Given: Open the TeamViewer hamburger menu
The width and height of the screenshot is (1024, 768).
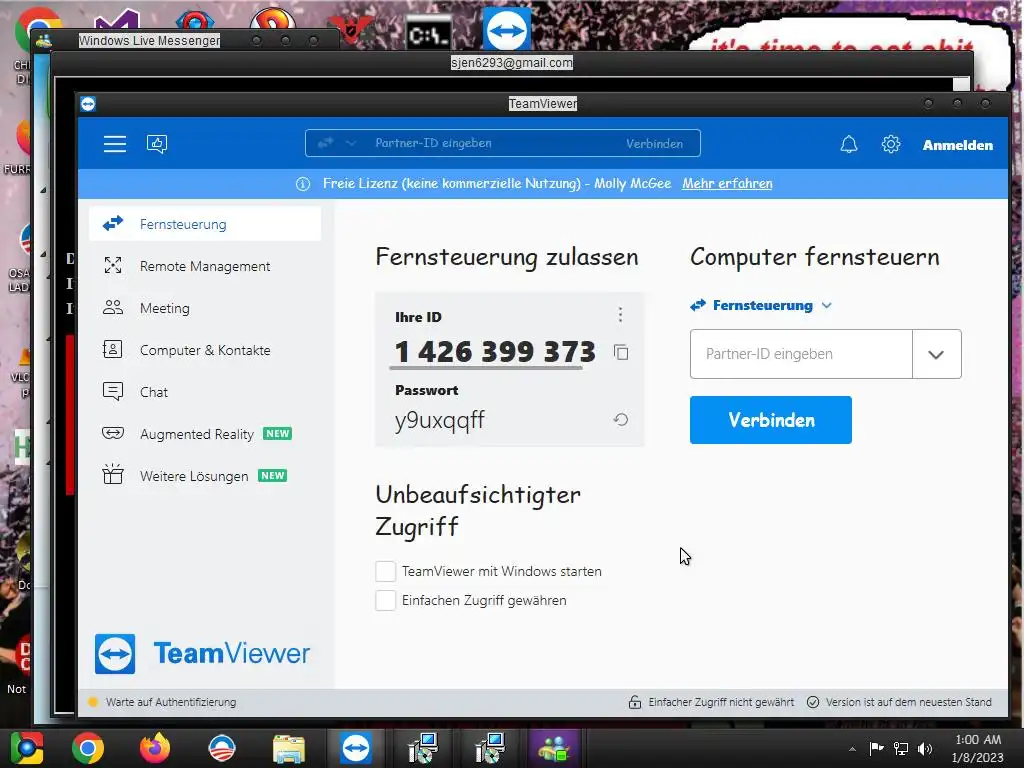Looking at the screenshot, I should coord(115,144).
